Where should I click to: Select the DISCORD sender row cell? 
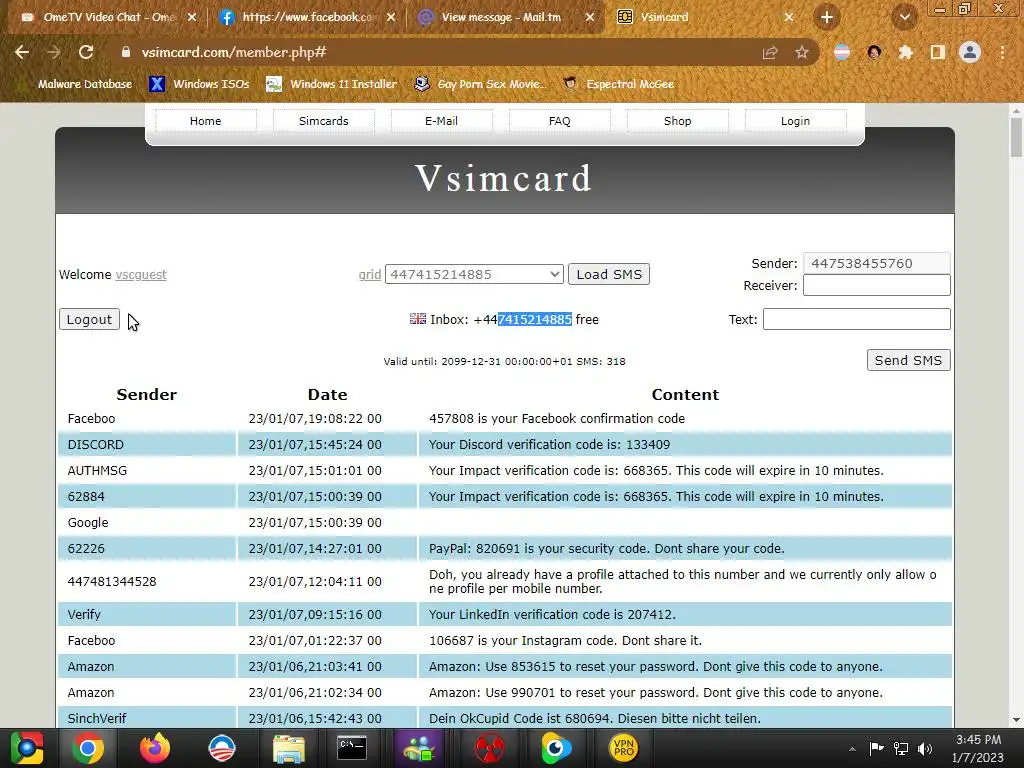point(147,445)
